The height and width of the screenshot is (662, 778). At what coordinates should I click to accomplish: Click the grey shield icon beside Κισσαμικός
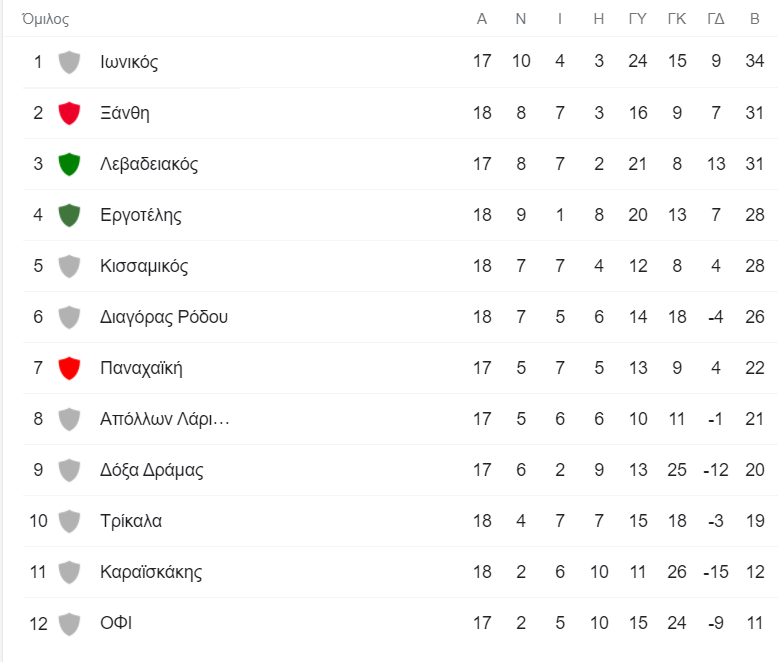(x=69, y=266)
